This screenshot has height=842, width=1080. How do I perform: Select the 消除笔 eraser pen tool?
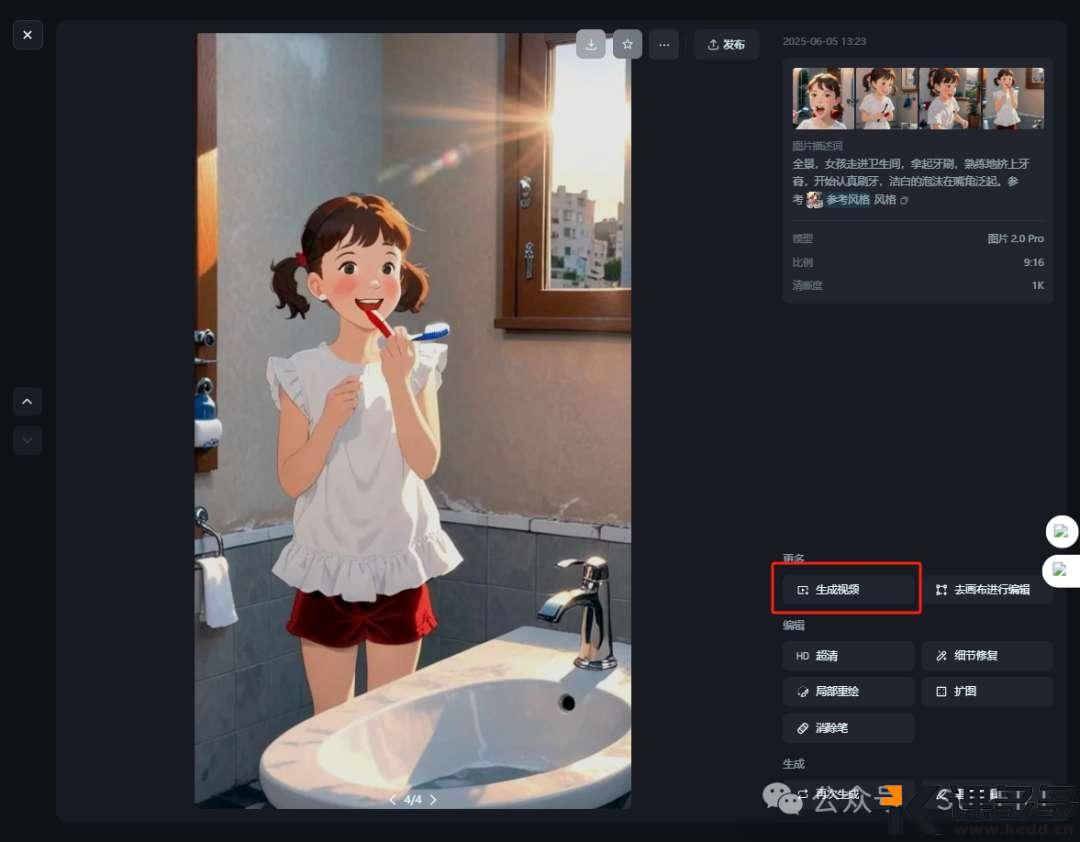tap(847, 728)
